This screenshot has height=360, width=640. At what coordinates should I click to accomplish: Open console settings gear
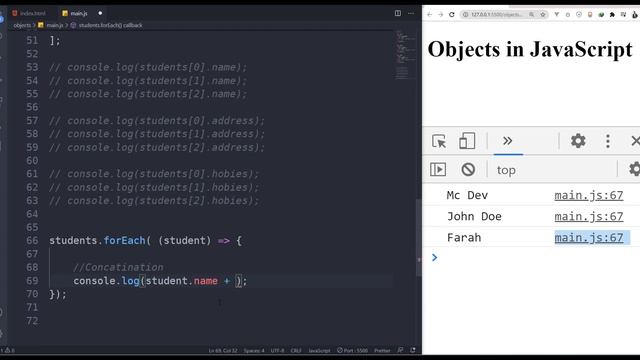(634, 169)
